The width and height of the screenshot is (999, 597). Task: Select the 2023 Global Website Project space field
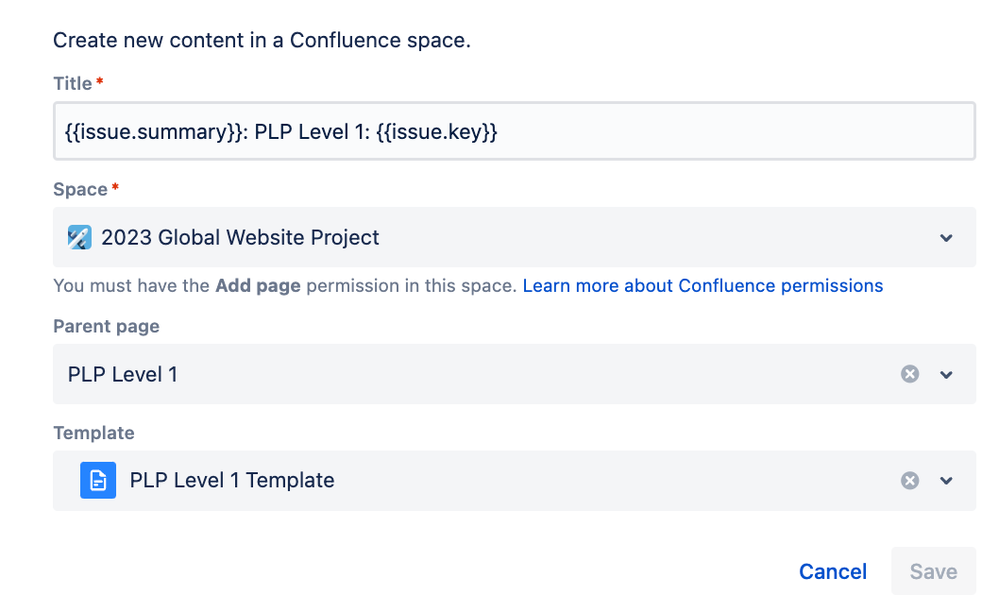[500, 238]
